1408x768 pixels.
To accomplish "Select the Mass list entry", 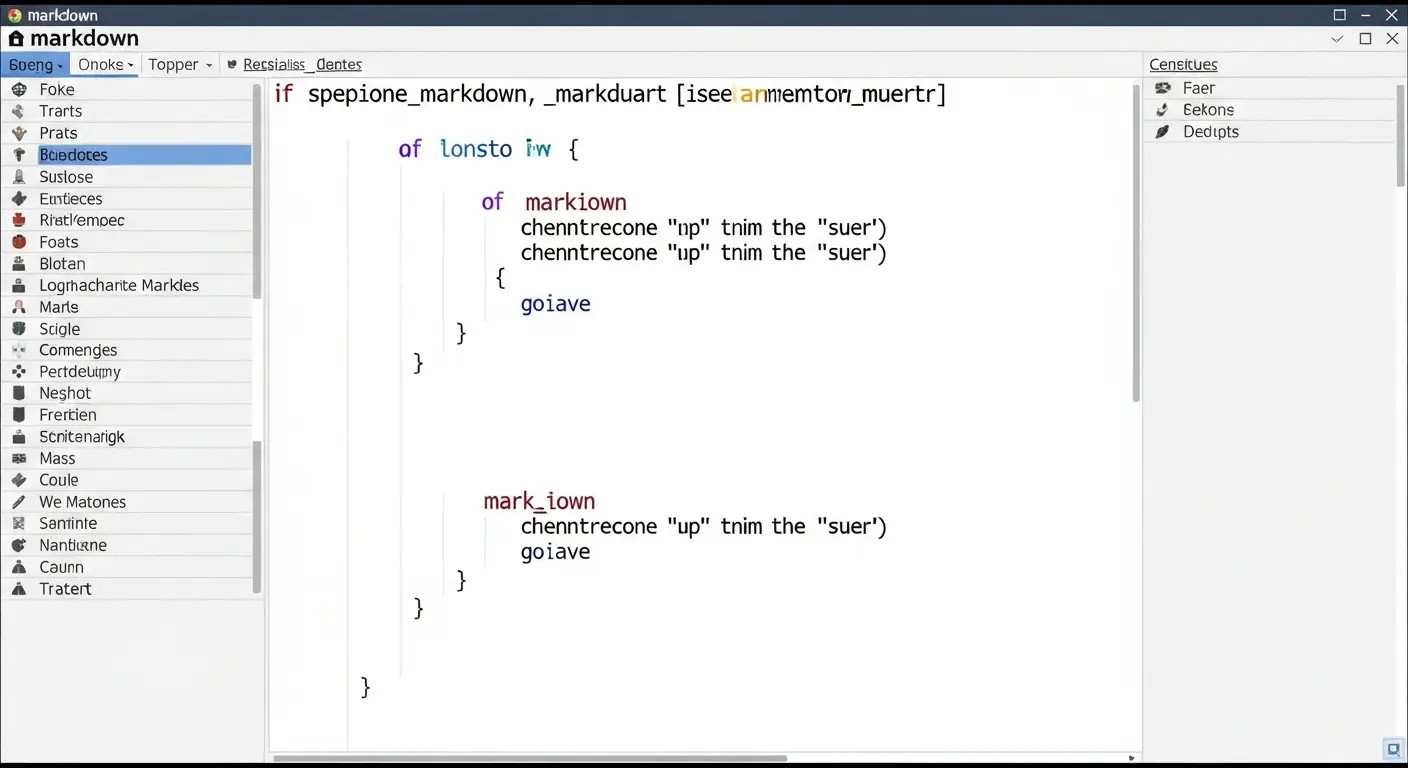I will tap(127, 458).
